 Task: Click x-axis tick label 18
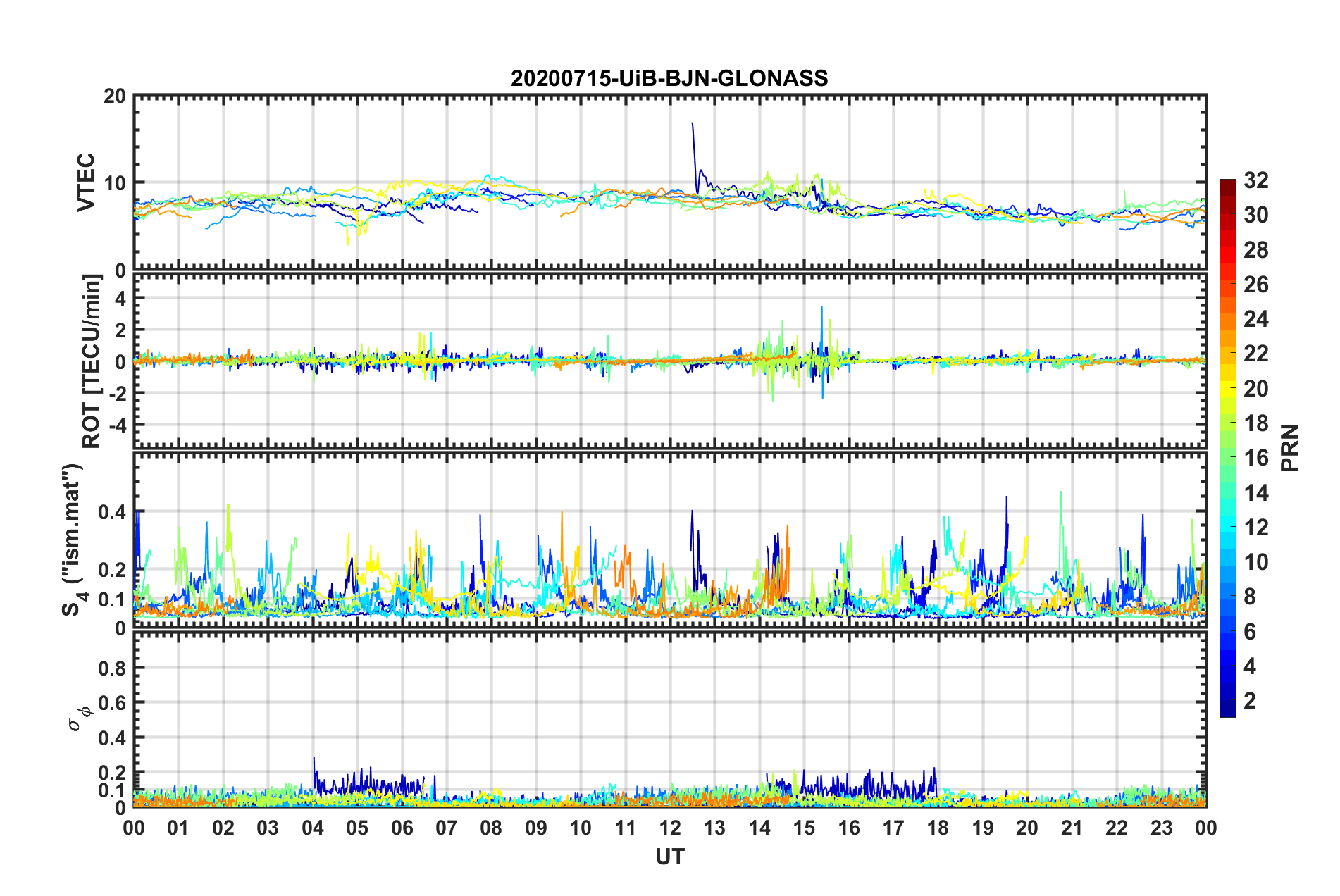pos(938,828)
